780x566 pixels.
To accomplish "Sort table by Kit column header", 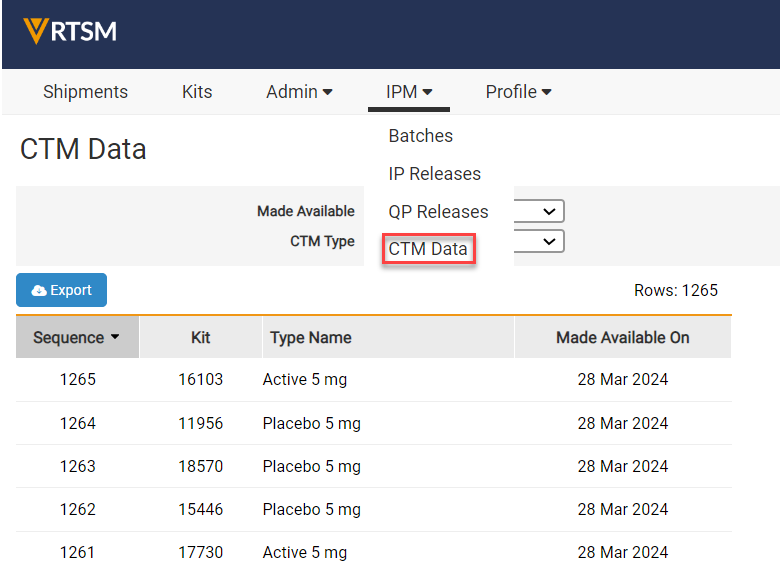I will pyautogui.click(x=200, y=338).
